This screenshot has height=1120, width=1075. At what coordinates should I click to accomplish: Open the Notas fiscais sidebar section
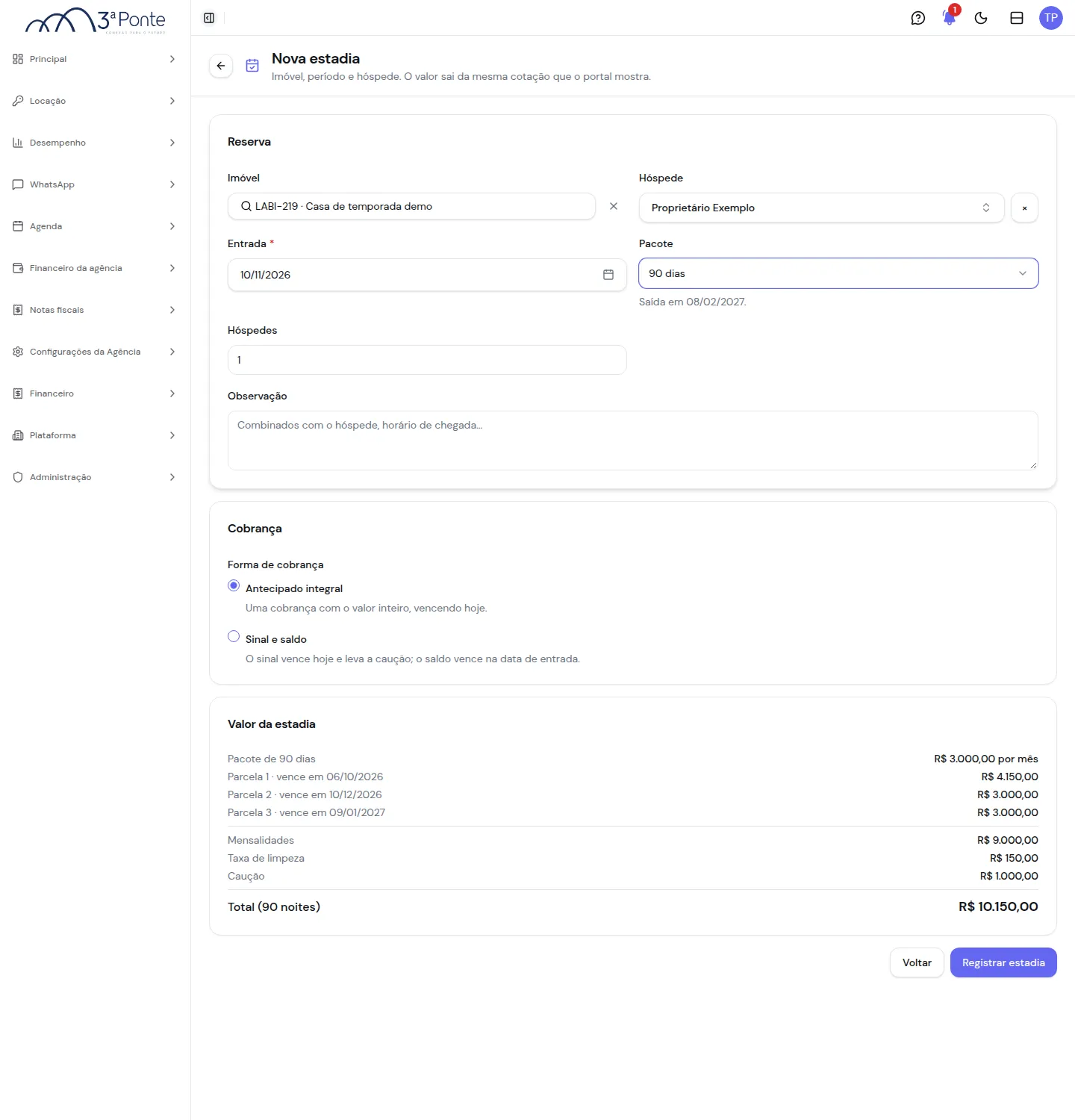tap(95, 310)
